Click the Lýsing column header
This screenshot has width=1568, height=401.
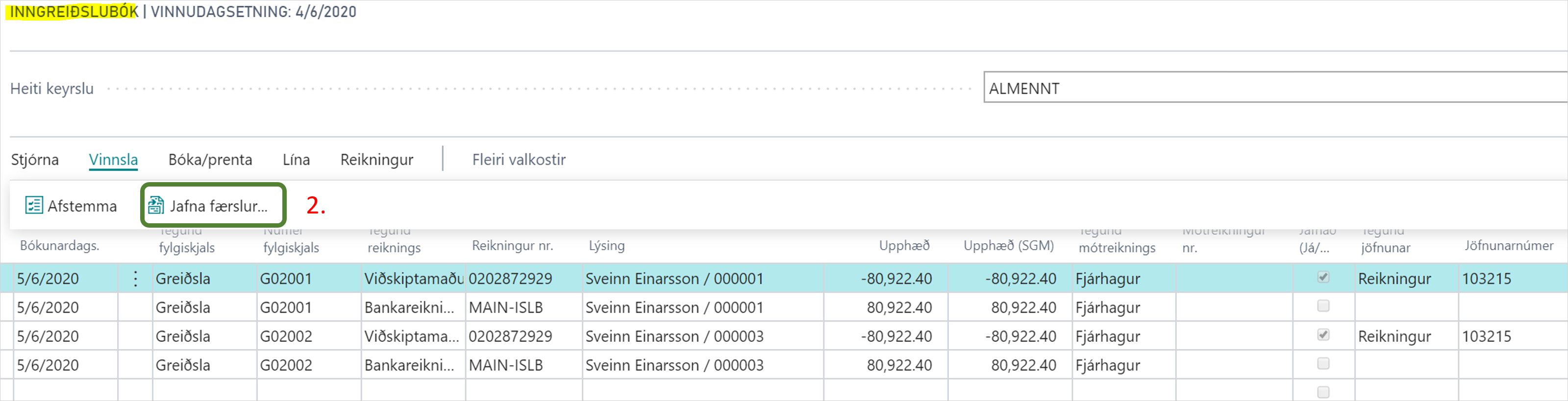(606, 246)
